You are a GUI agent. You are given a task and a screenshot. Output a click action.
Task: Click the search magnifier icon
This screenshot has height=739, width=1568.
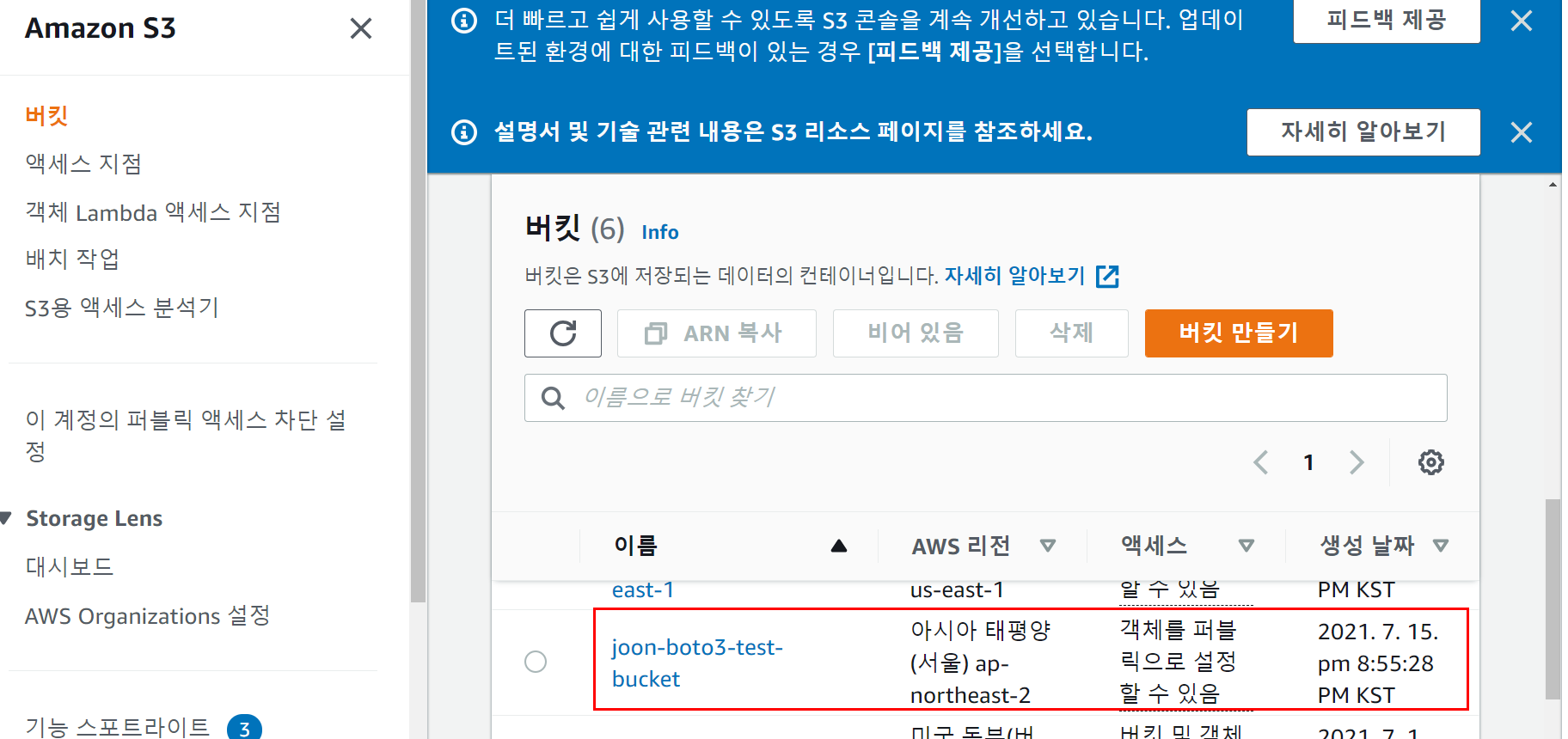[553, 398]
